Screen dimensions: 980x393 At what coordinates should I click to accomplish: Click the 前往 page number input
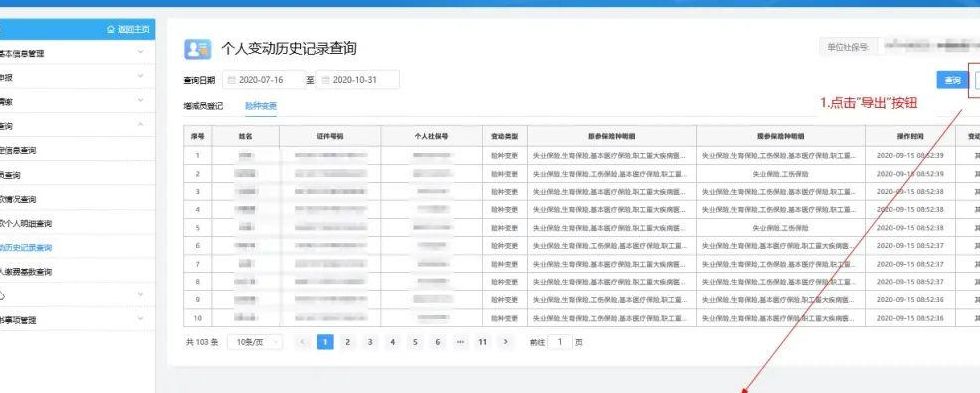561,342
